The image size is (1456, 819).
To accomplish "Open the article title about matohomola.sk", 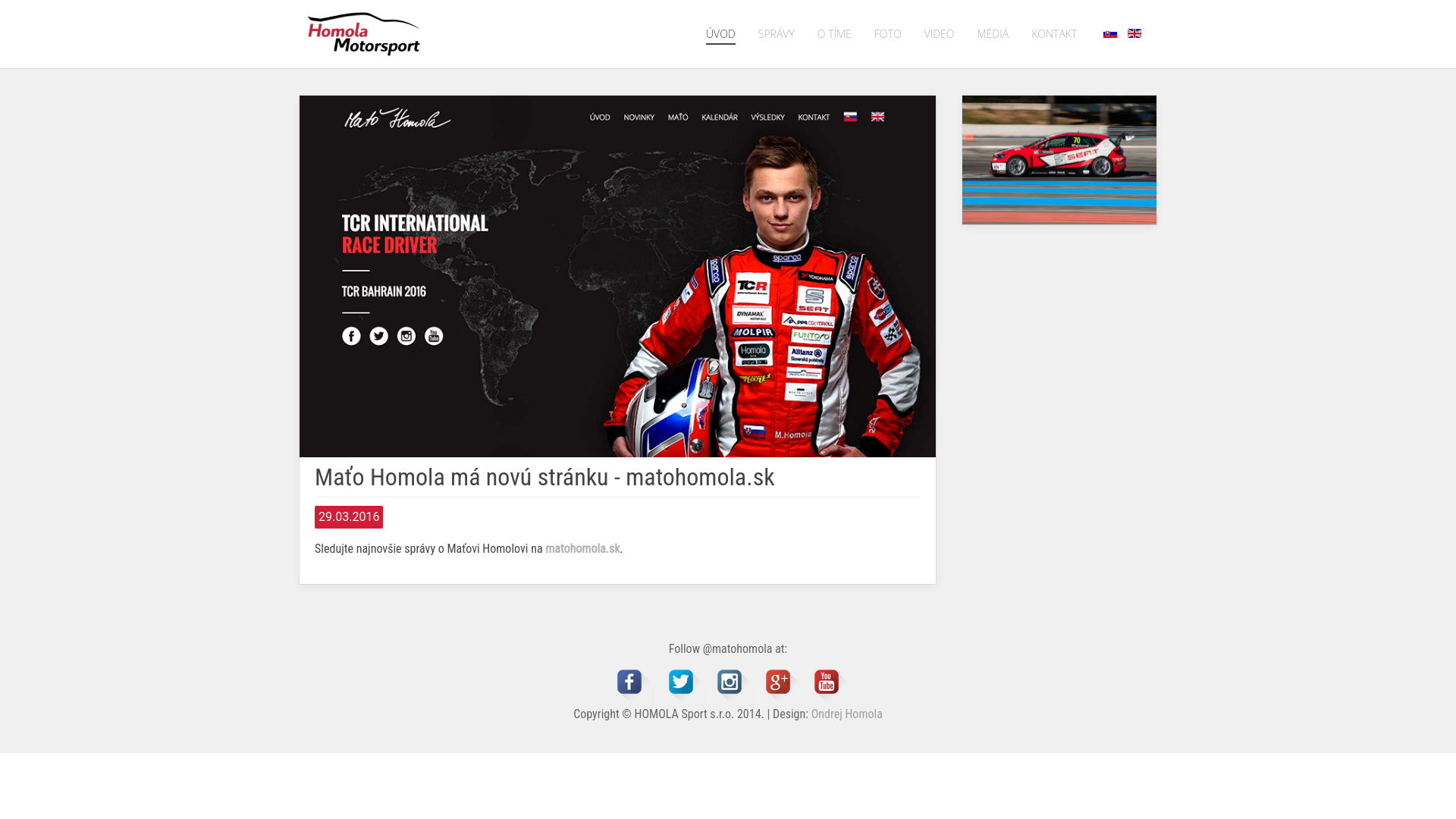I will pos(544,477).
